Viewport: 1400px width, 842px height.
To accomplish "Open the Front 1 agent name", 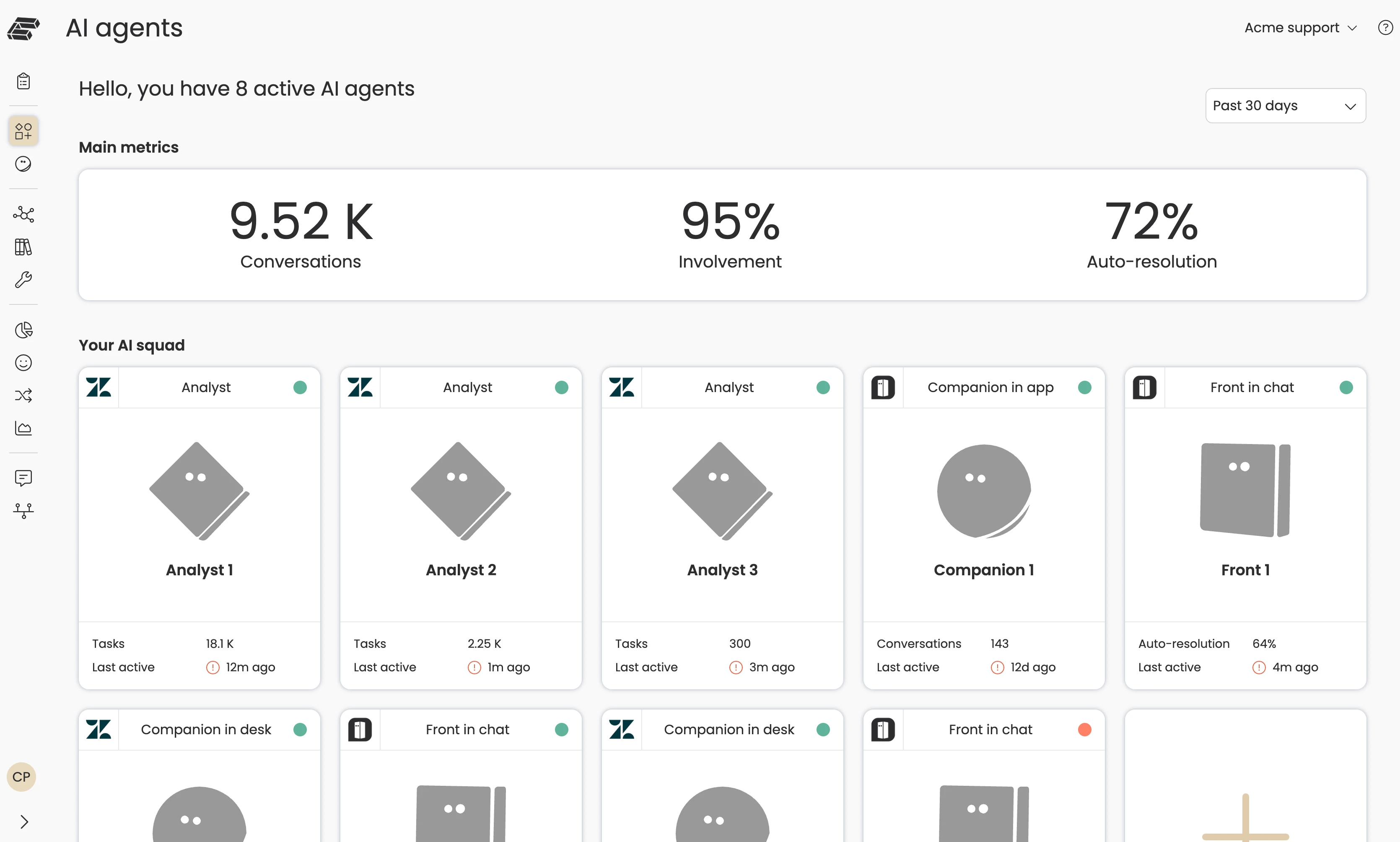I will [1245, 570].
